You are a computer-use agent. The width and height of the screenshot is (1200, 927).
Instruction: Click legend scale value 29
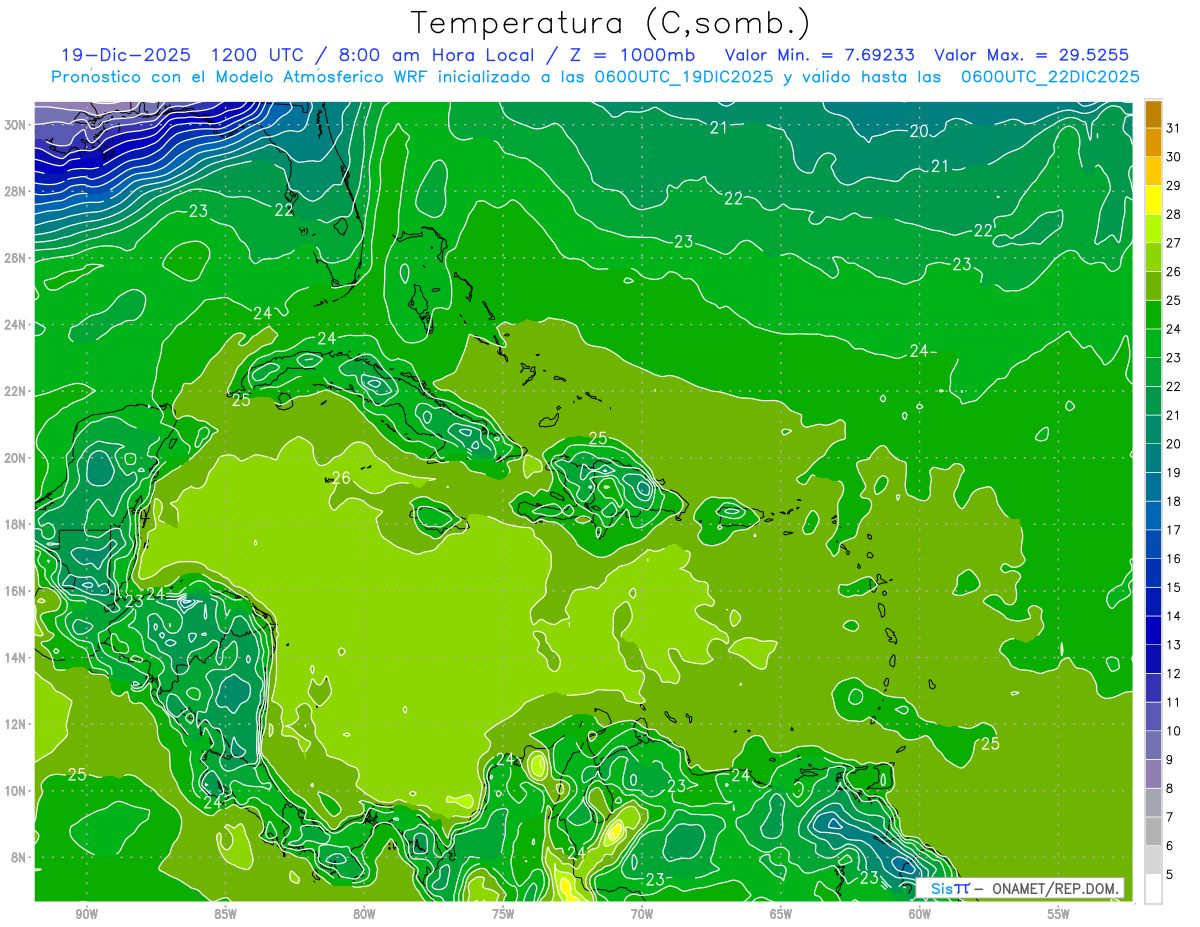pyautogui.click(x=1174, y=185)
